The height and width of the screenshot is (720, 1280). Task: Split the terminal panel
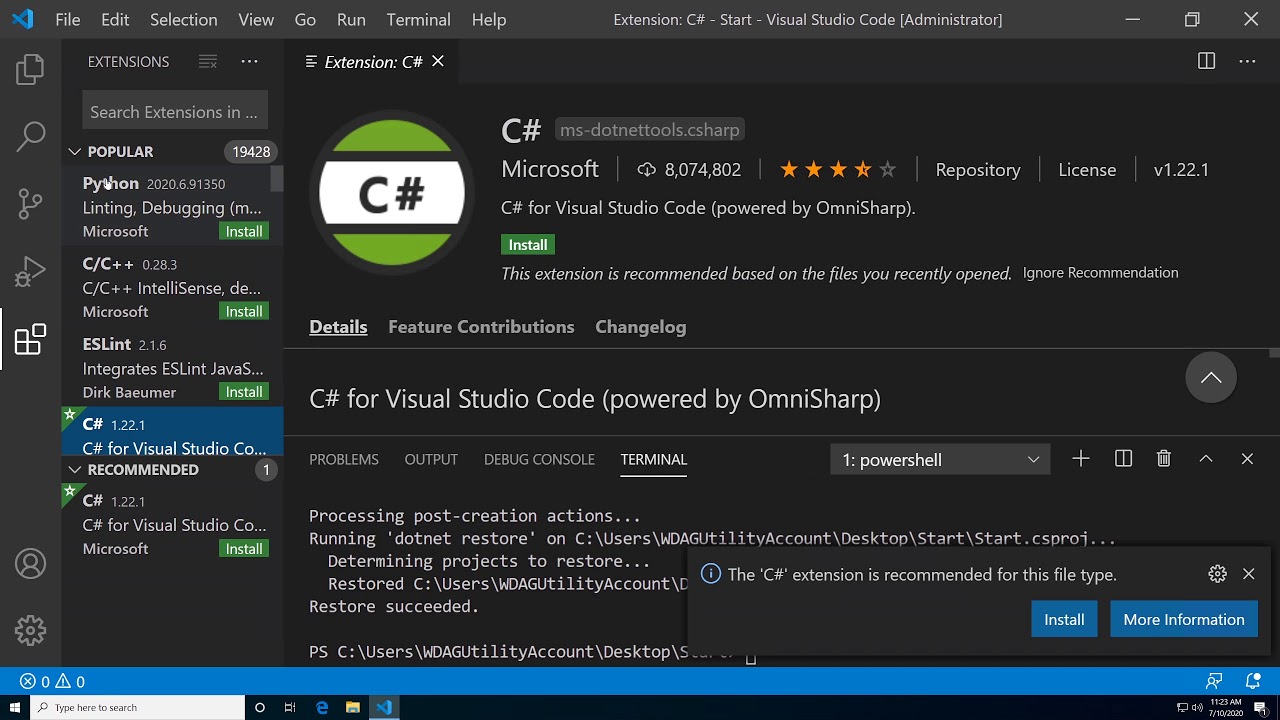(x=1123, y=459)
